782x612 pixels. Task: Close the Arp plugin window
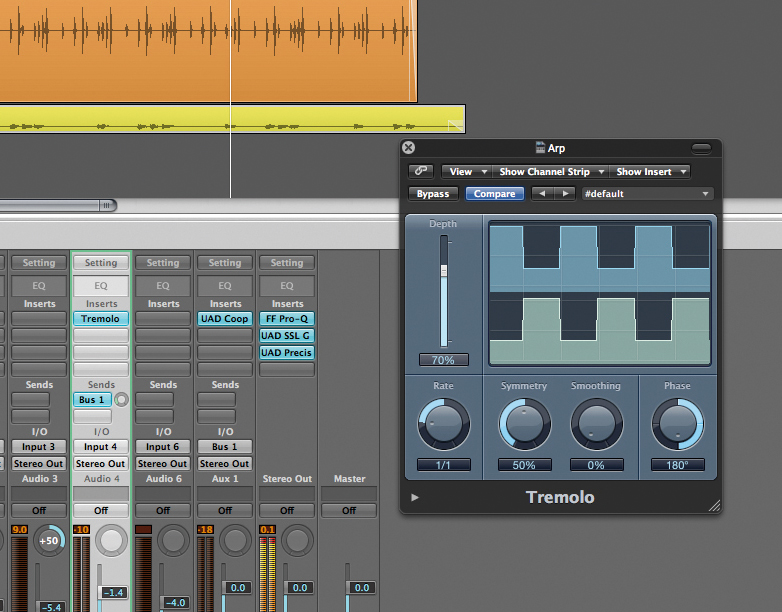pos(408,148)
